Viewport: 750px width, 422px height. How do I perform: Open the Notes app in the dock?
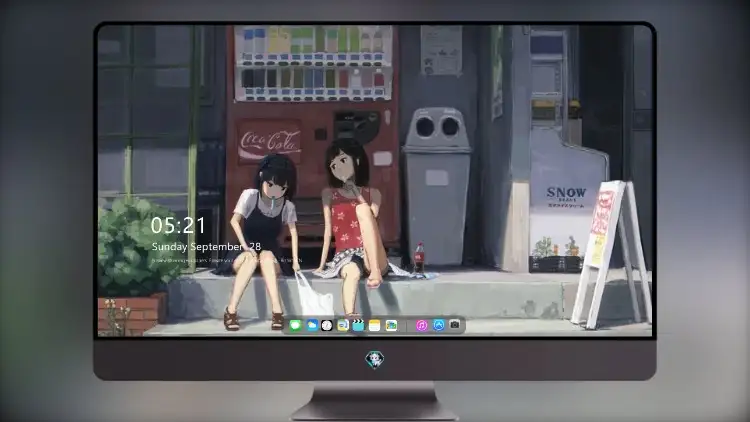[375, 326]
